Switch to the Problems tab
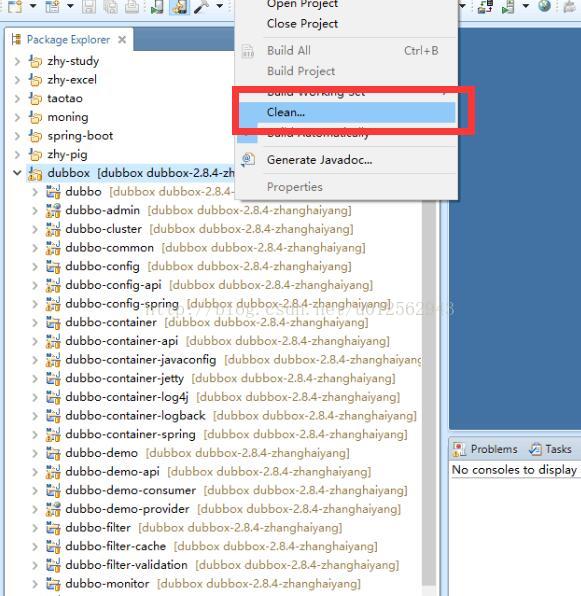581x596 pixels. coord(485,449)
